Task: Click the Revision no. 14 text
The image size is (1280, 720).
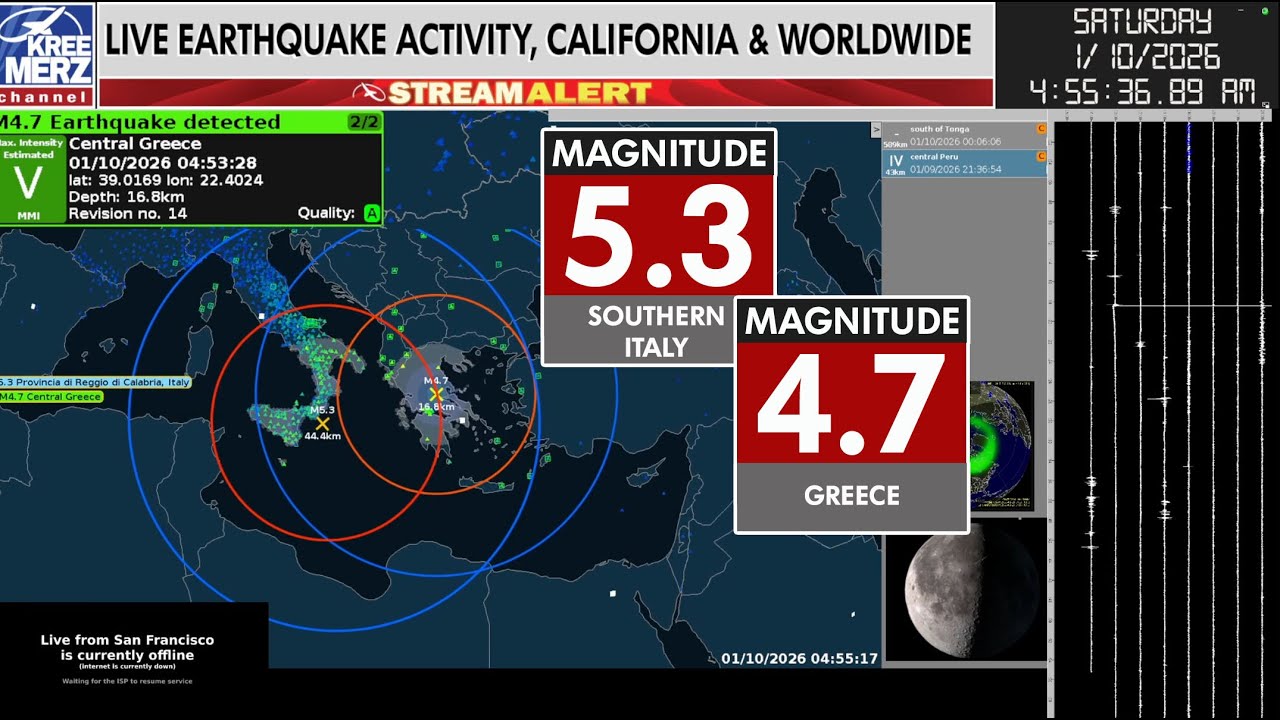Action: coord(128,214)
